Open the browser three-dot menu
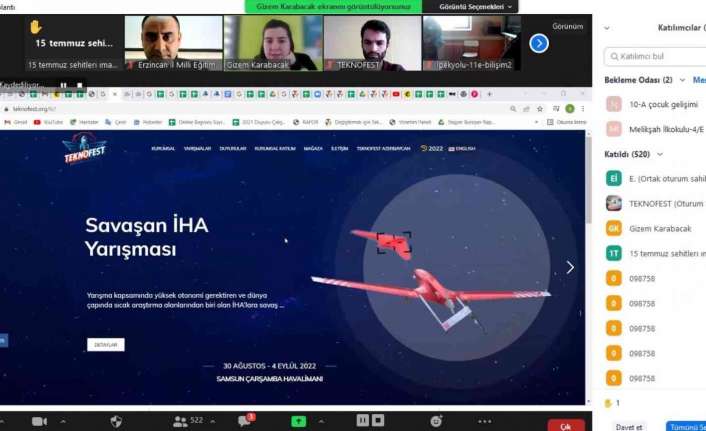This screenshot has height=431, width=706. [583, 109]
